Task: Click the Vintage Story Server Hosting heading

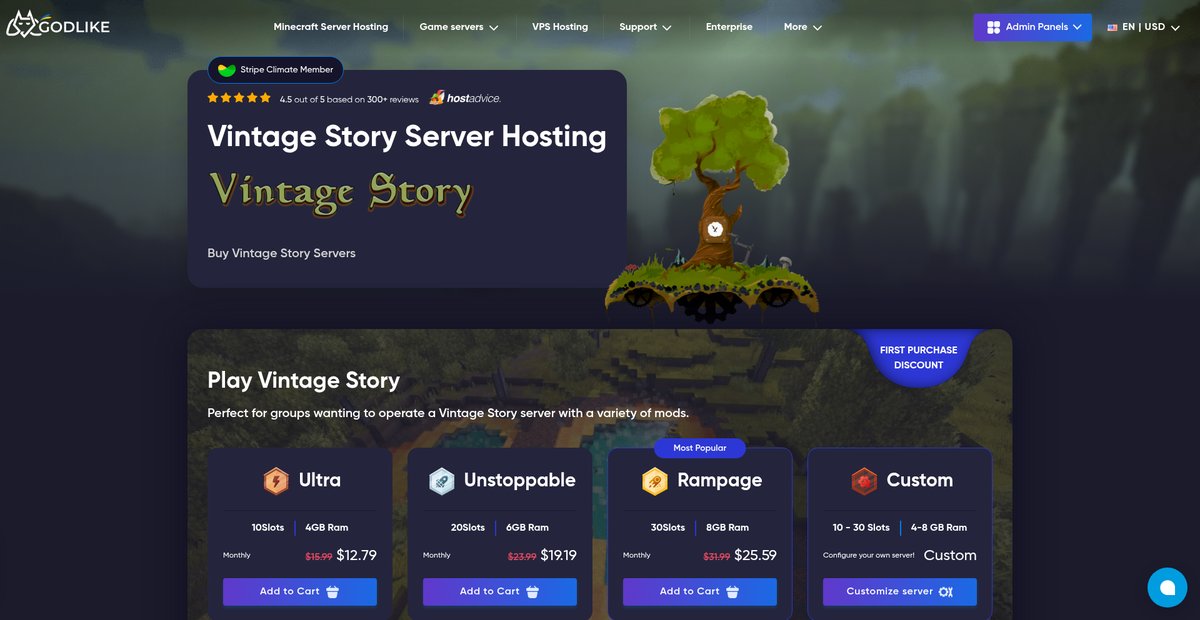Action: pyautogui.click(x=407, y=137)
